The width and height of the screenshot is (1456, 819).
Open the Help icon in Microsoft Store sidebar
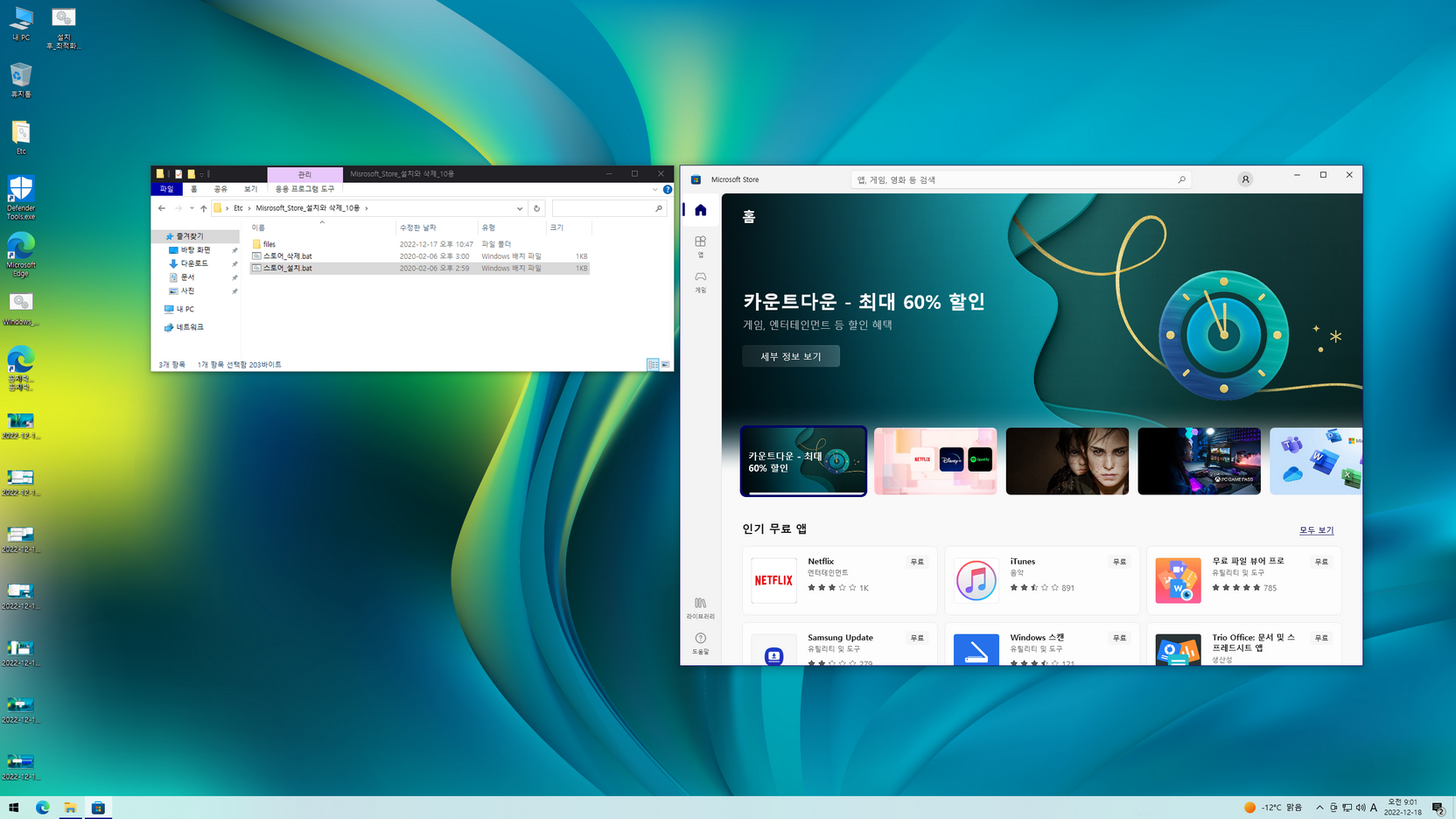coord(700,643)
